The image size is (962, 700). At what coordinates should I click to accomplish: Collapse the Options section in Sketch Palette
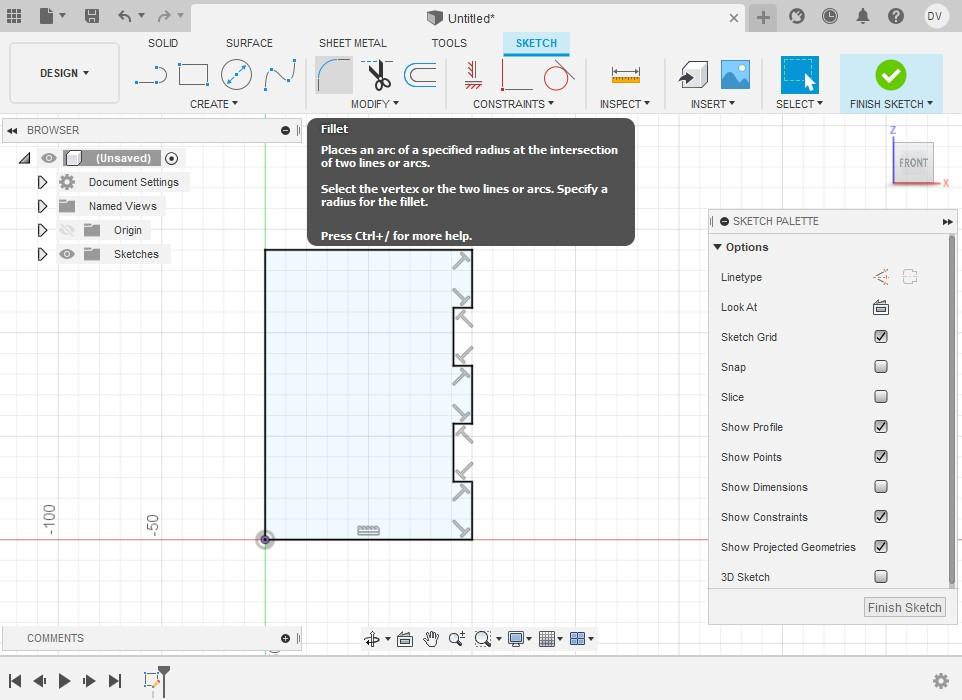[x=717, y=247]
